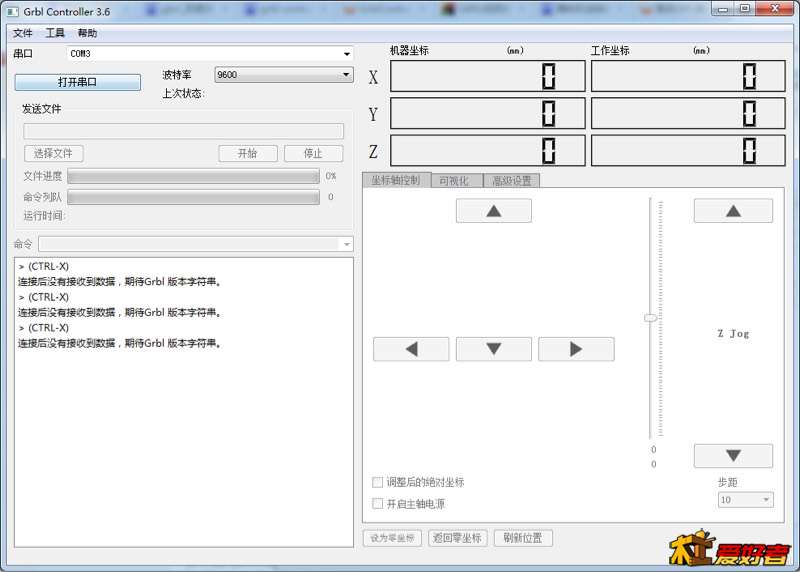Screen dimensions: 800x572
Task: Expand the 步距 step size dropdown
Action: pyautogui.click(x=766, y=500)
